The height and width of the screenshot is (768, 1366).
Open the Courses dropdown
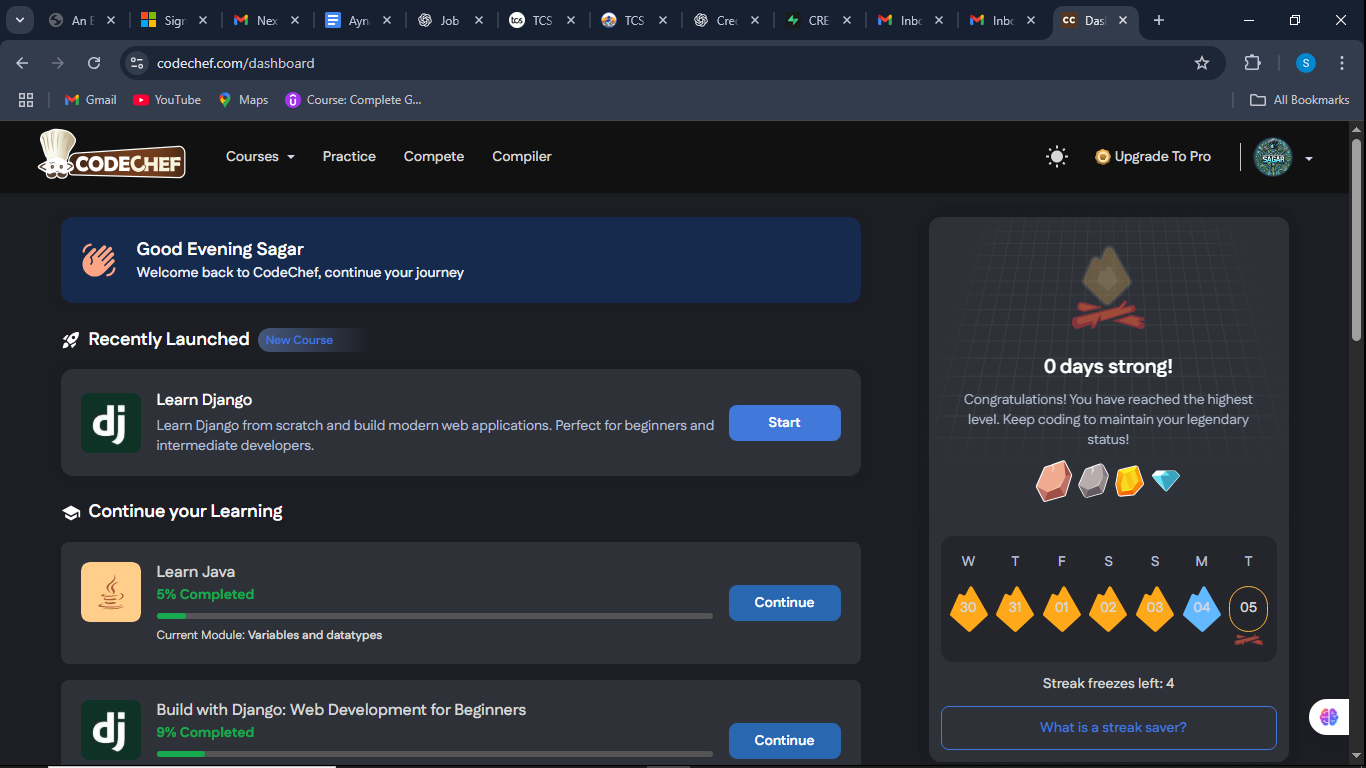[x=260, y=156]
